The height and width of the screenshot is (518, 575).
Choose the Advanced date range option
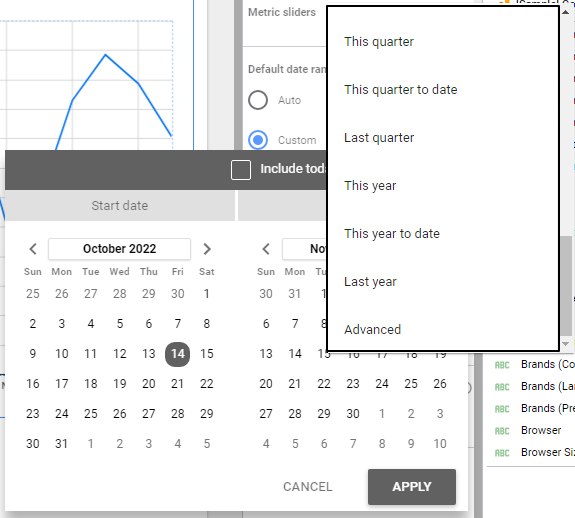(x=372, y=330)
